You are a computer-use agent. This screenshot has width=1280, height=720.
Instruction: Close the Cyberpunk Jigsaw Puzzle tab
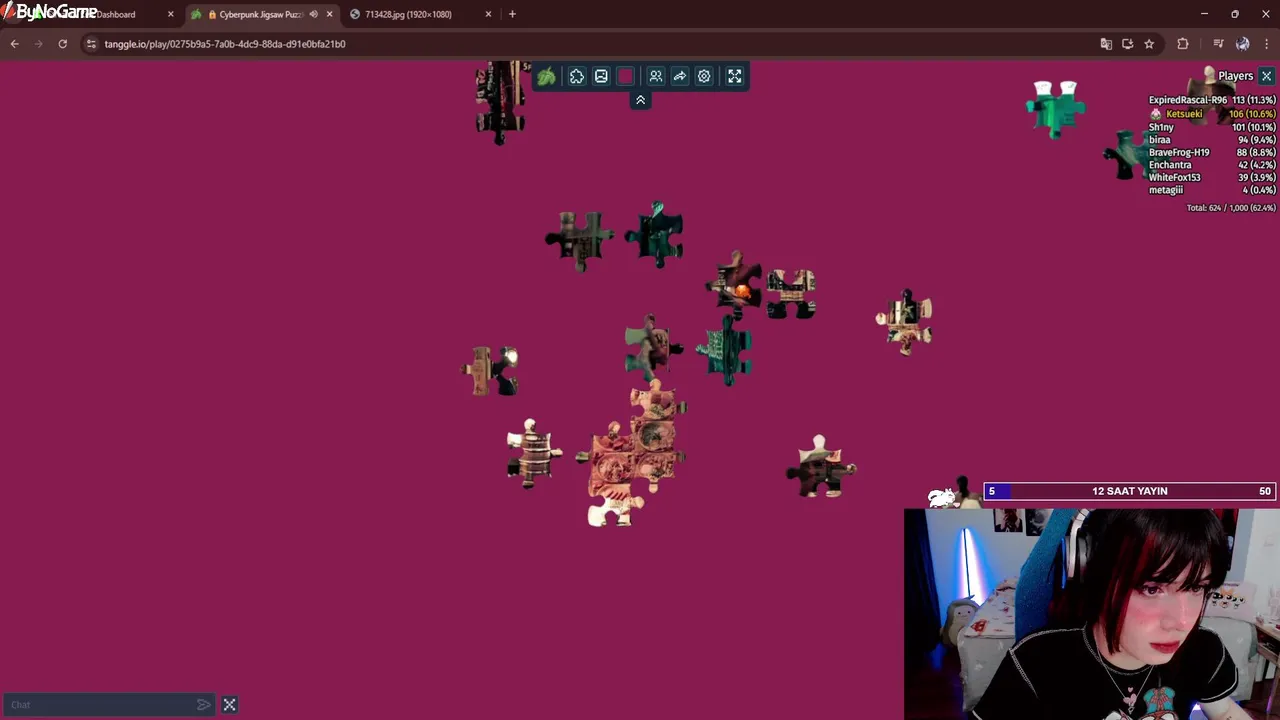tap(329, 14)
